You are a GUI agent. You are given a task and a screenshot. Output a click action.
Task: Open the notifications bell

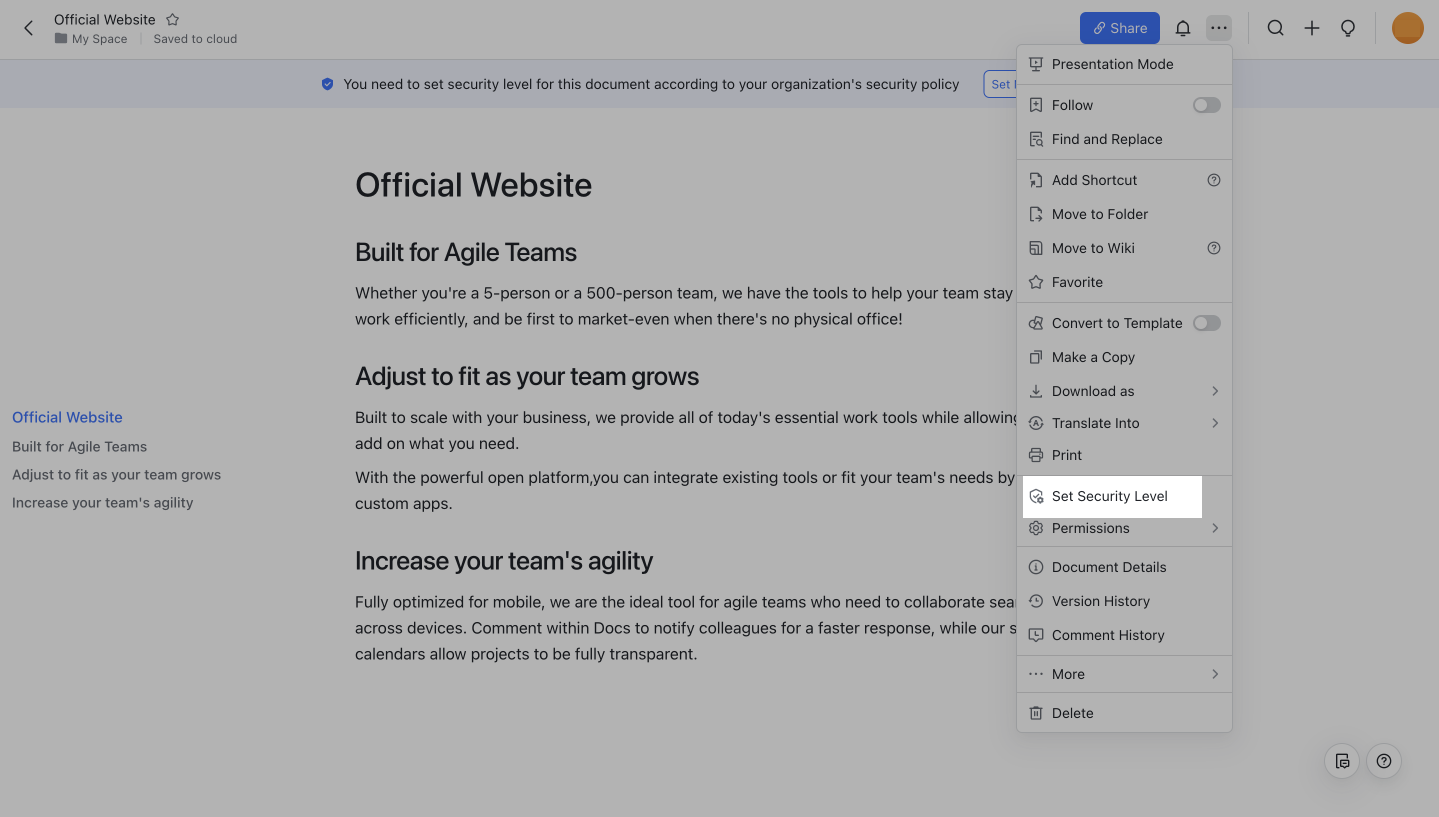(1182, 28)
